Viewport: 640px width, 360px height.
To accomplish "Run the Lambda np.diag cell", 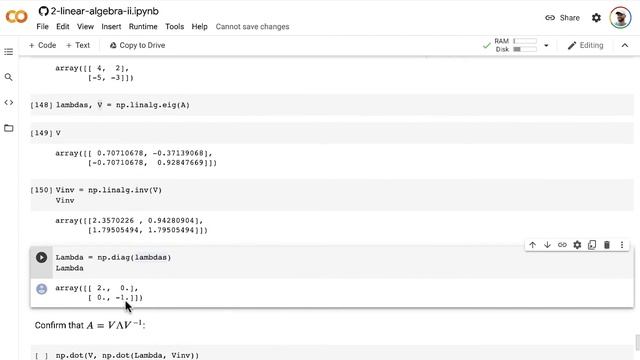I will point(41,258).
